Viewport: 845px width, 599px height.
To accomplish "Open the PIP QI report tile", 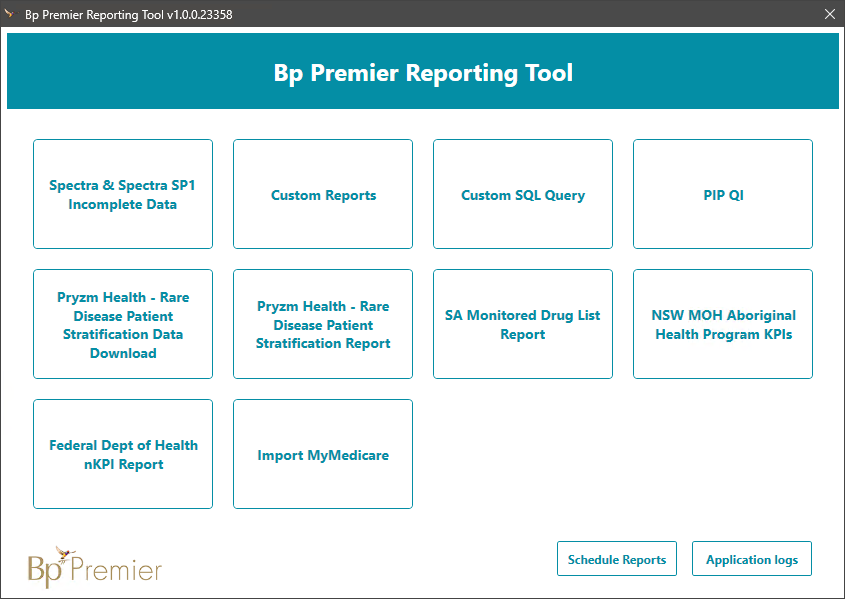I will (723, 194).
